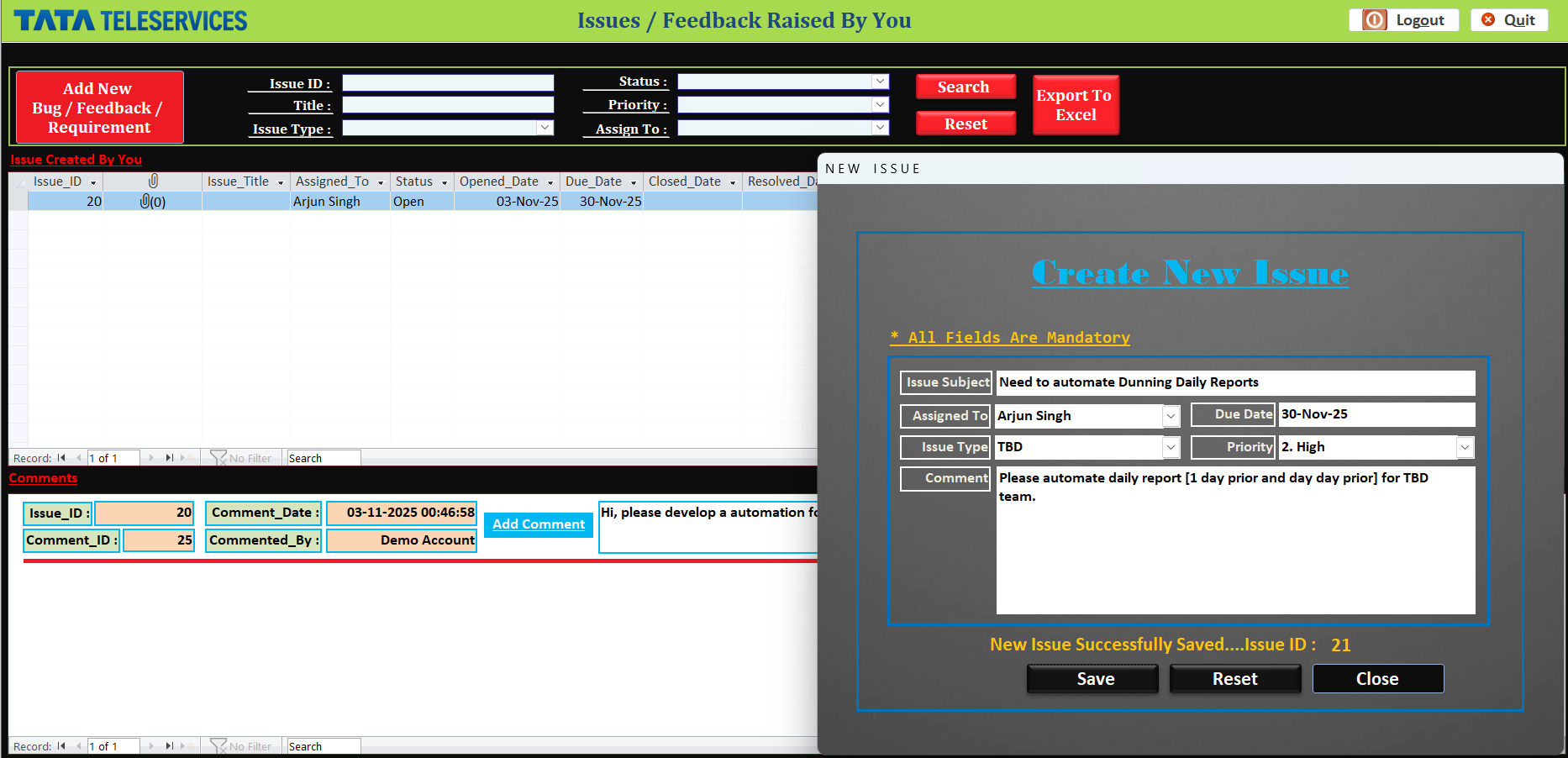The width and height of the screenshot is (1568, 758).
Task: Open the Issue Type dropdown showing TBD
Action: 1171,447
